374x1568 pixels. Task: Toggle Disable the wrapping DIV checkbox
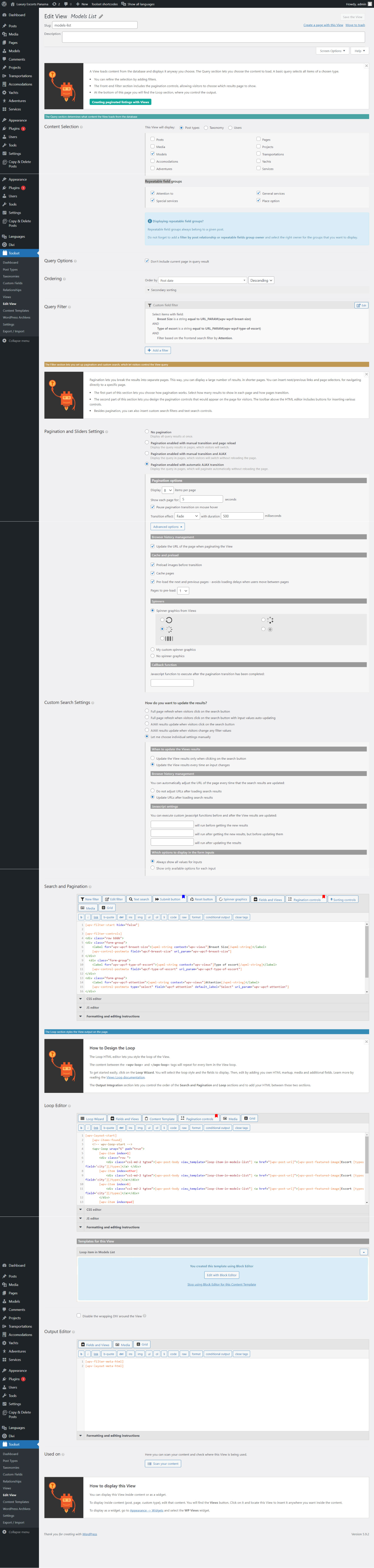(x=79, y=1315)
